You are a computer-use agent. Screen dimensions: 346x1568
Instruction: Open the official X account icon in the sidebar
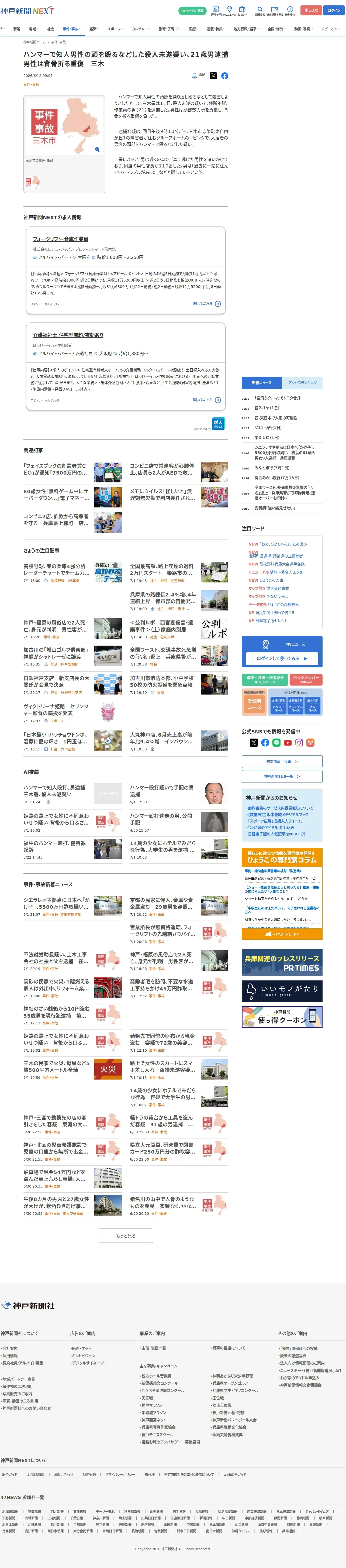254,743
